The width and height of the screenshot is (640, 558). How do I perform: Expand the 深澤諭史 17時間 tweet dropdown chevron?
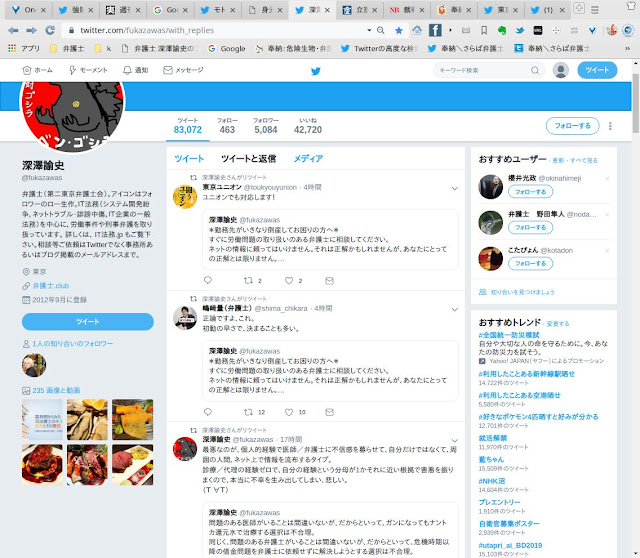[x=454, y=441]
